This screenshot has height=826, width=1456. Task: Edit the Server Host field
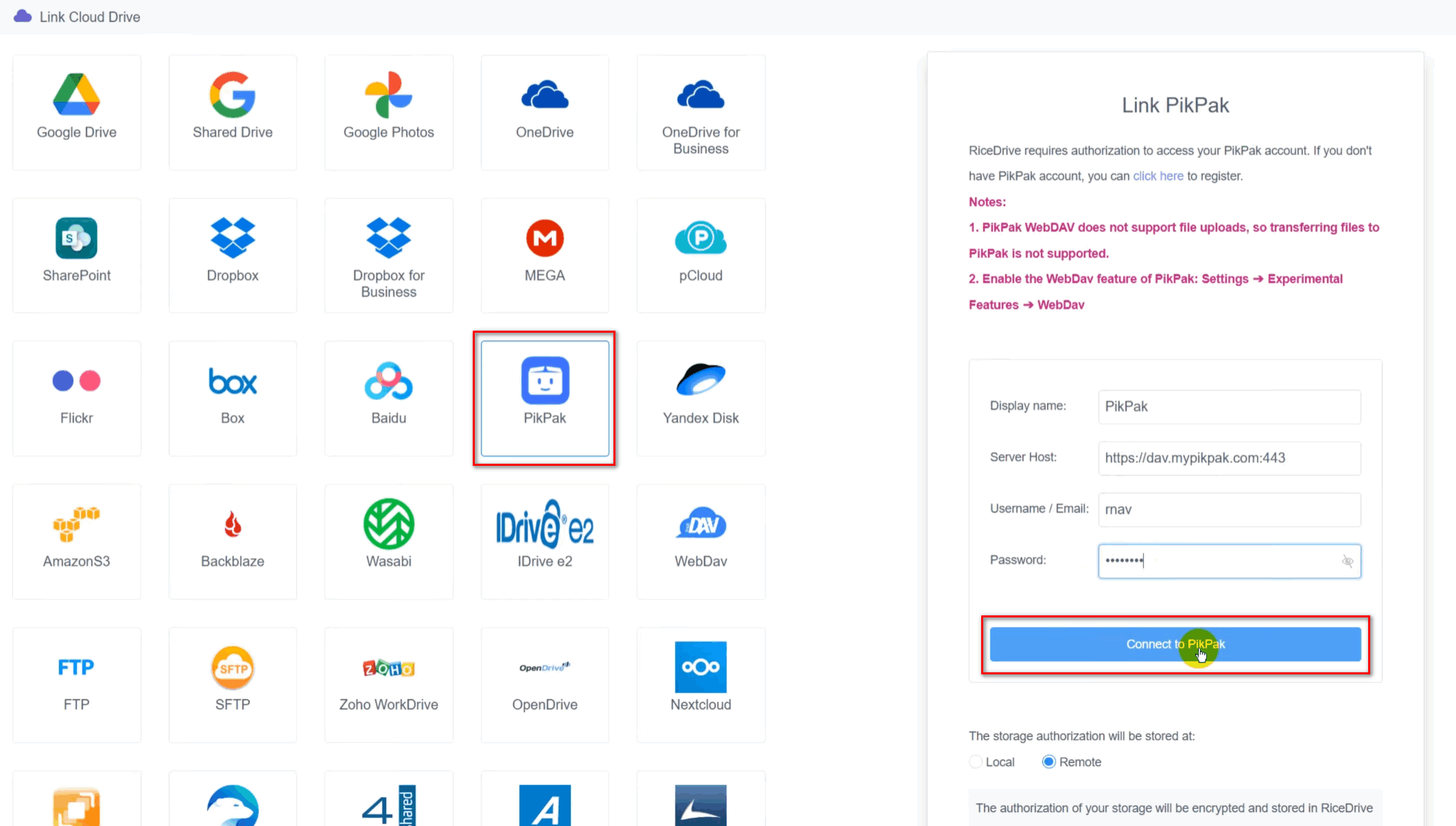coord(1229,458)
